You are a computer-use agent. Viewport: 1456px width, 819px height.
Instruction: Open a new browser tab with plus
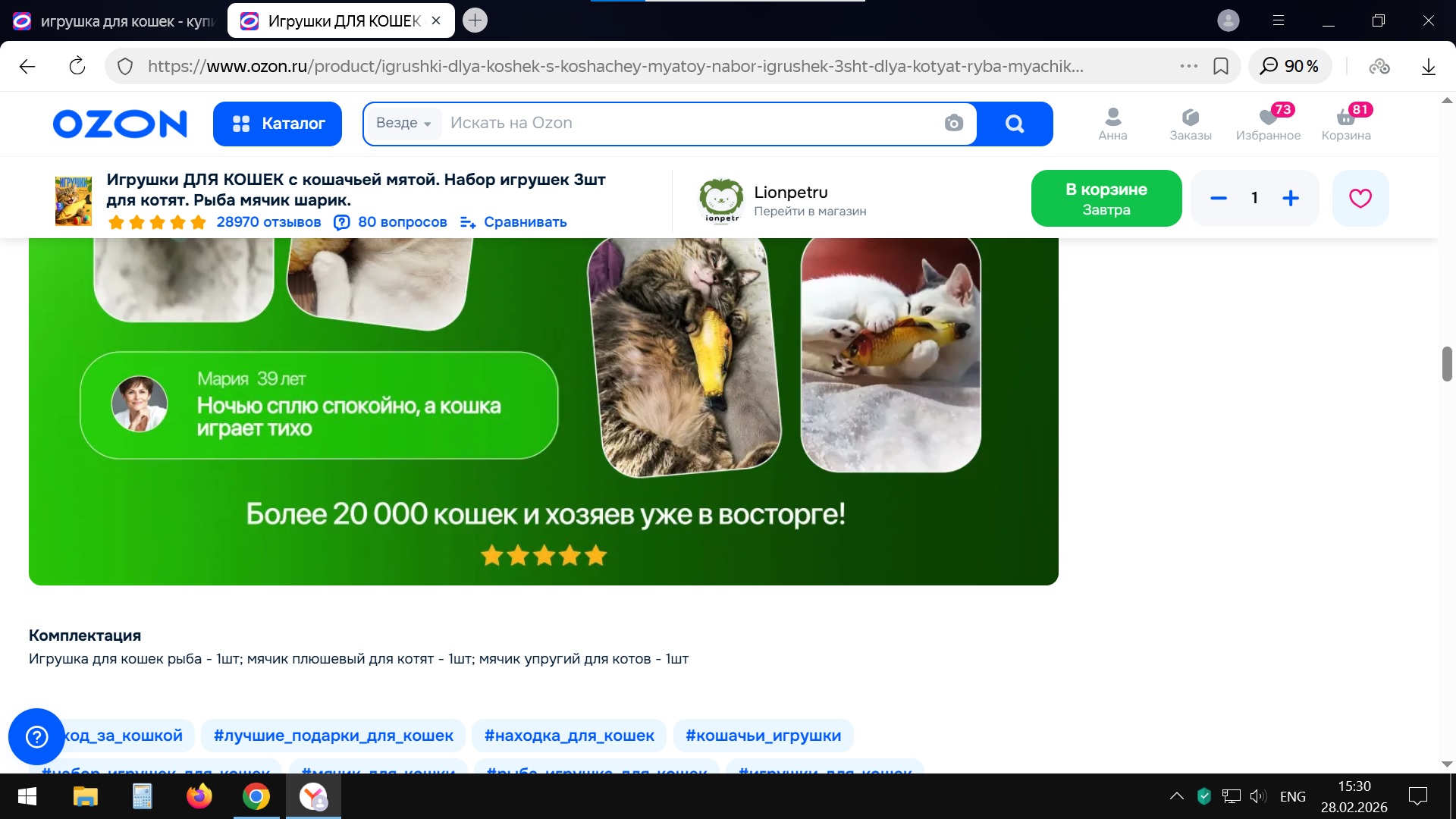[x=475, y=20]
